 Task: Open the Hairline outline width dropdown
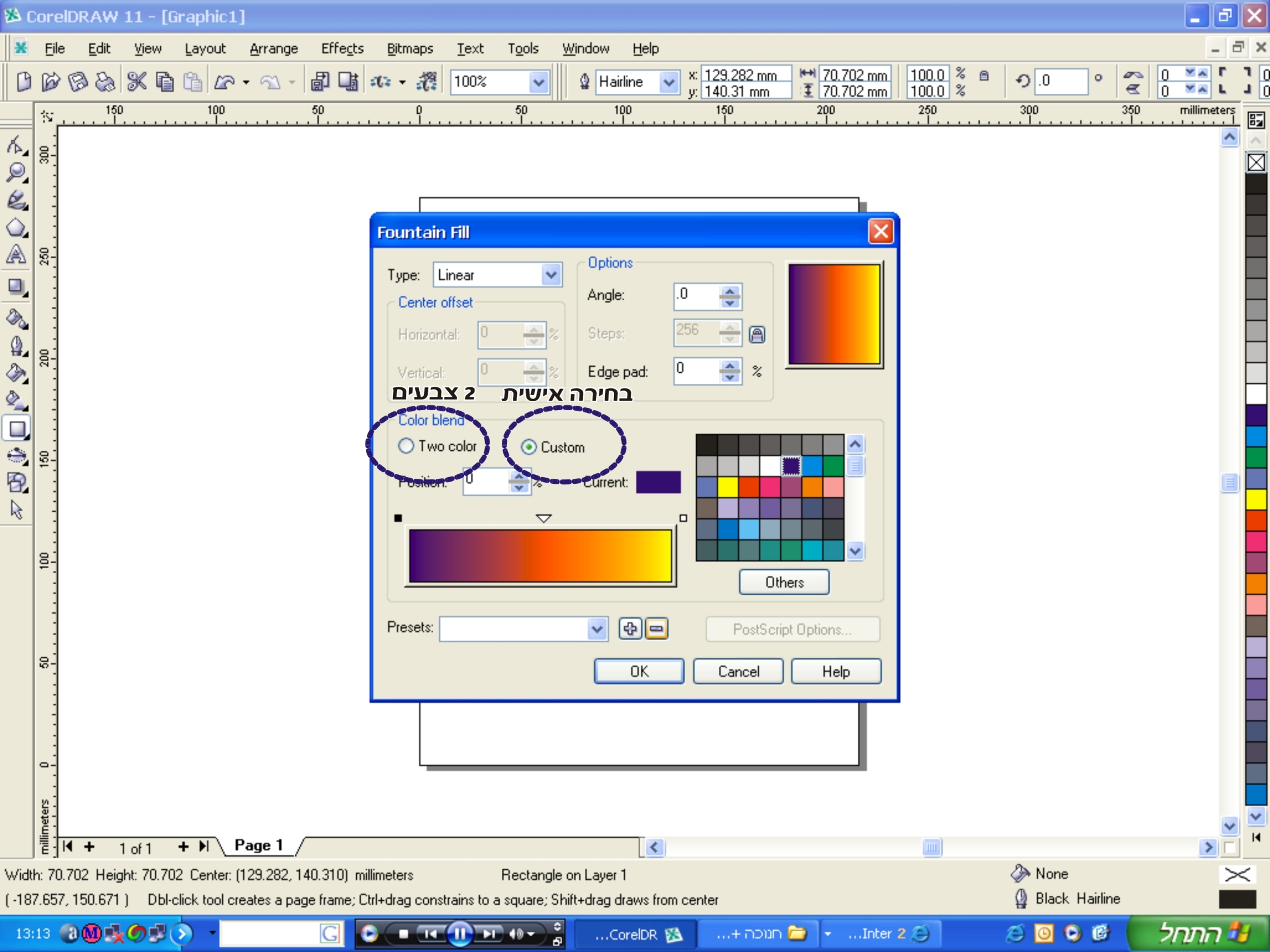pyautogui.click(x=668, y=82)
